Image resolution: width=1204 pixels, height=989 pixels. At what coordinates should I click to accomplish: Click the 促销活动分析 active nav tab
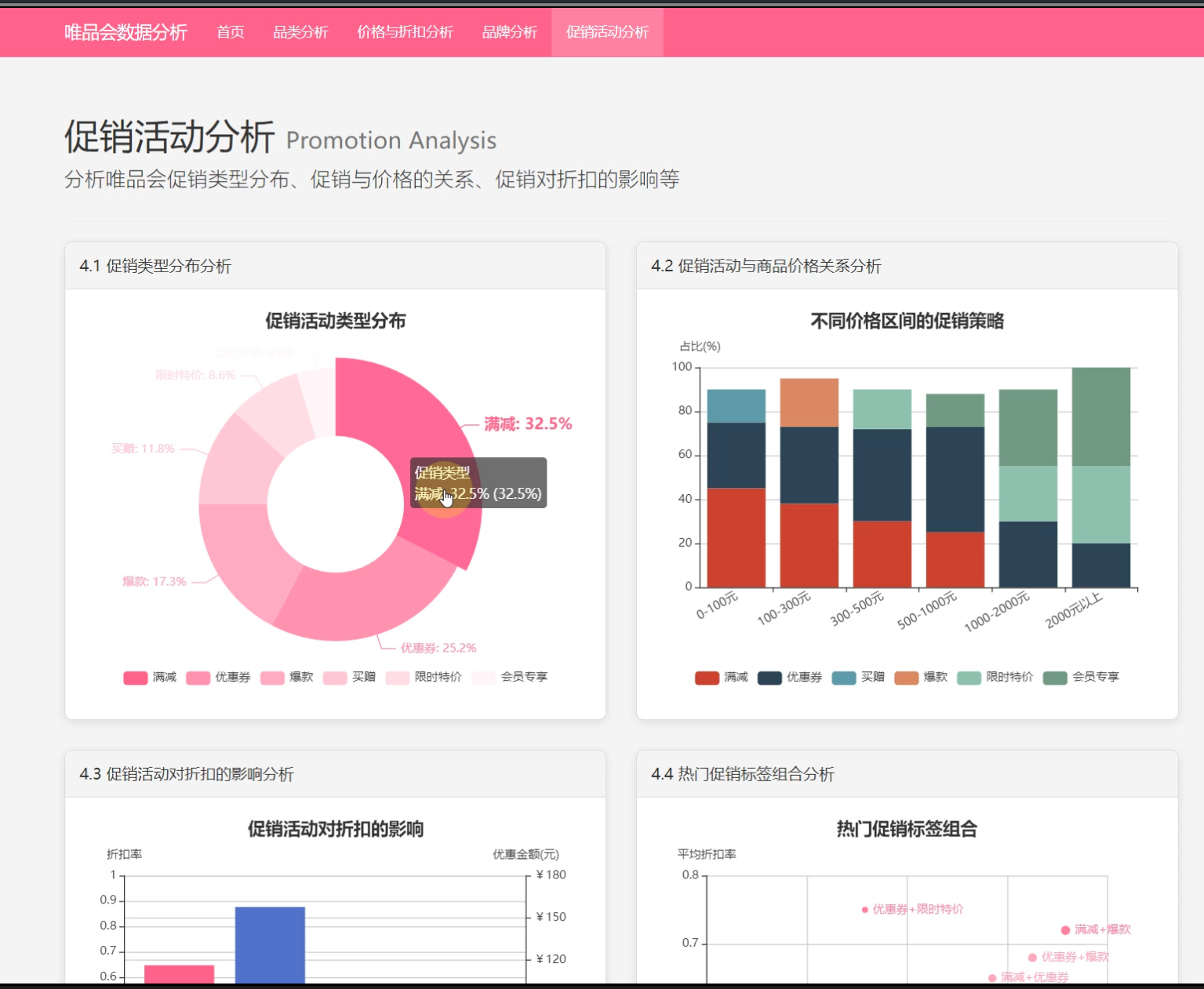tap(607, 32)
